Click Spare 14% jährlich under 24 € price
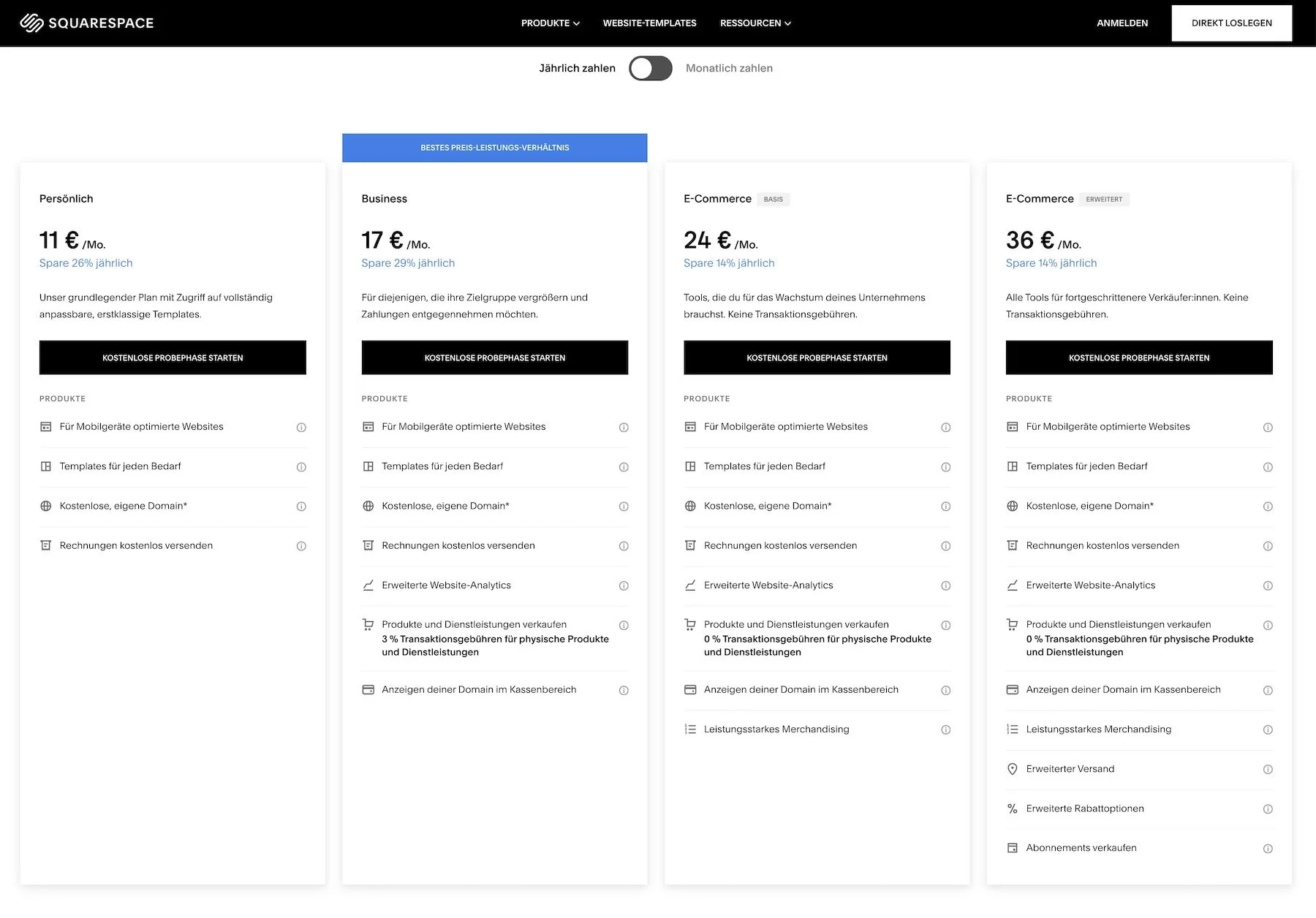 pos(729,263)
